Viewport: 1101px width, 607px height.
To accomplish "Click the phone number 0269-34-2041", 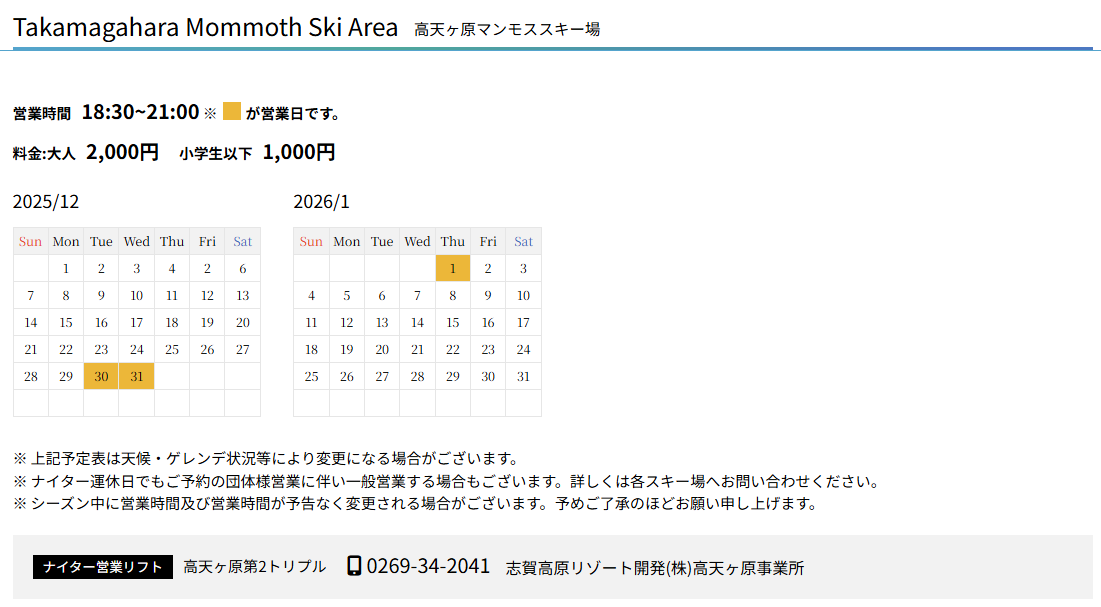I will [x=428, y=566].
